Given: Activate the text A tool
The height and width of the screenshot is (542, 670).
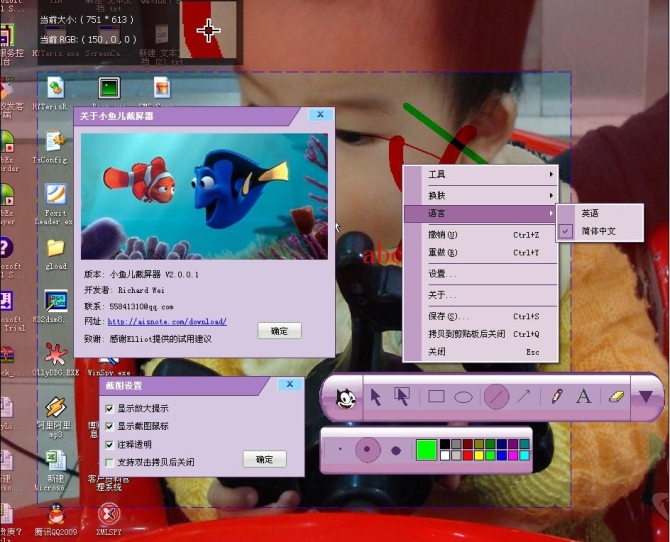Looking at the screenshot, I should [x=584, y=396].
